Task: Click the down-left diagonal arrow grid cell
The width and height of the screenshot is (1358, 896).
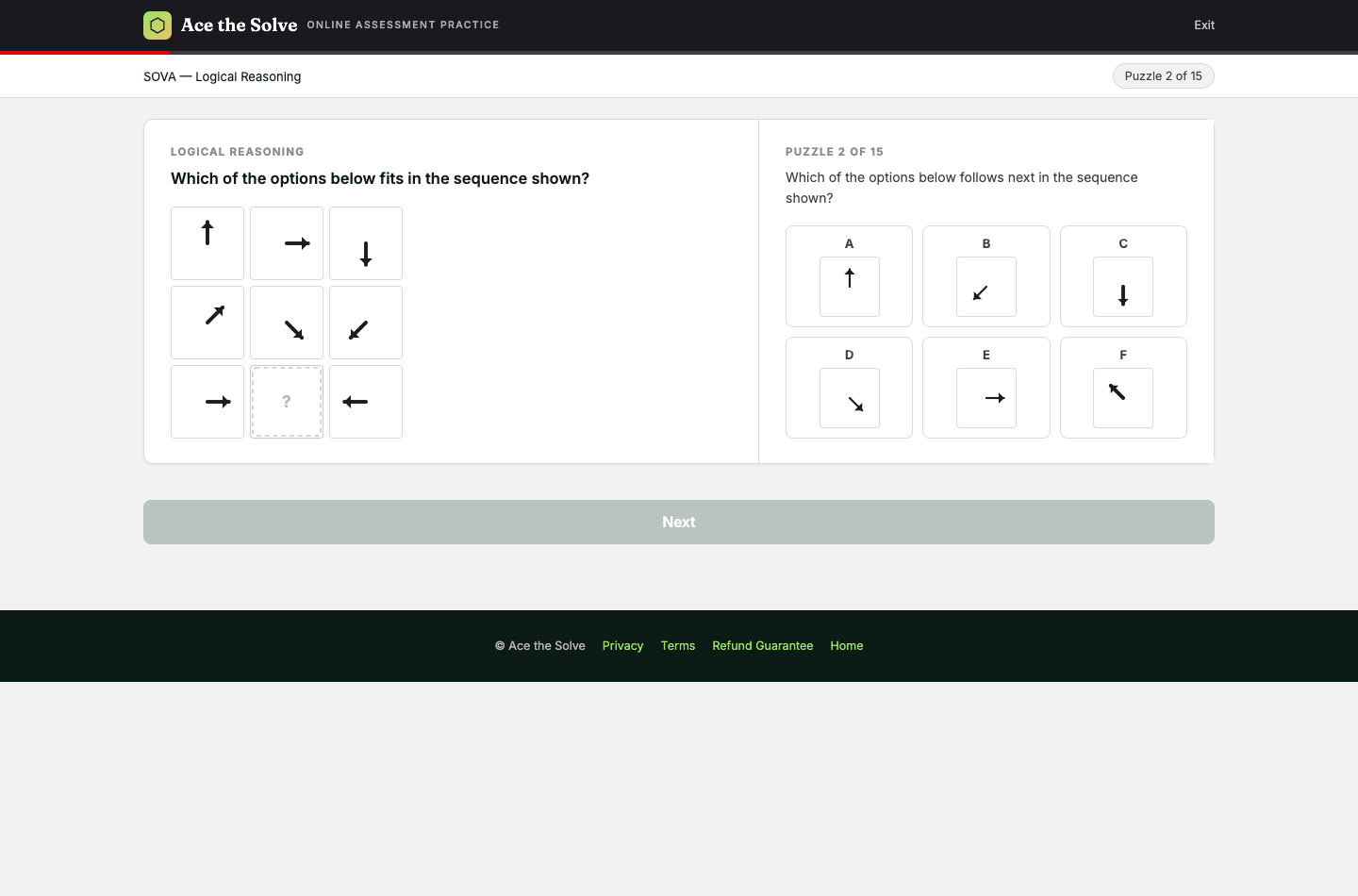Action: click(366, 323)
